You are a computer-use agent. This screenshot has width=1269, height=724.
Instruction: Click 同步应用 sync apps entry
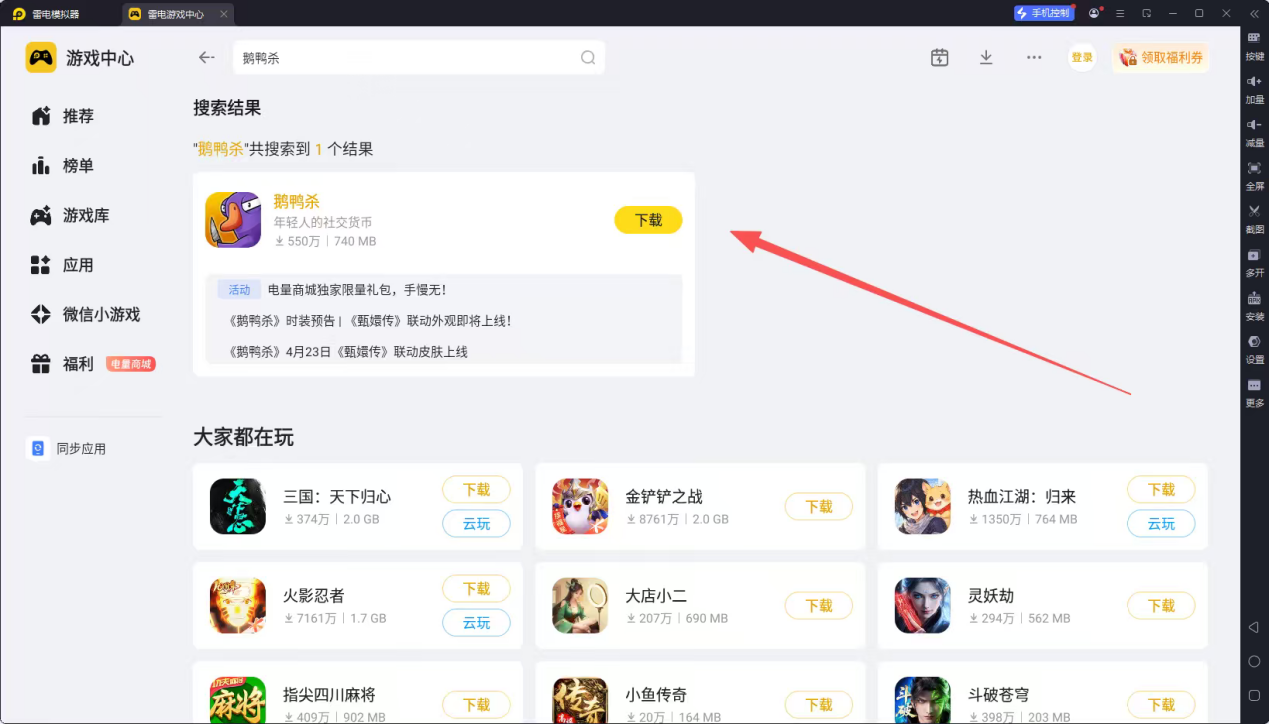pyautogui.click(x=68, y=449)
